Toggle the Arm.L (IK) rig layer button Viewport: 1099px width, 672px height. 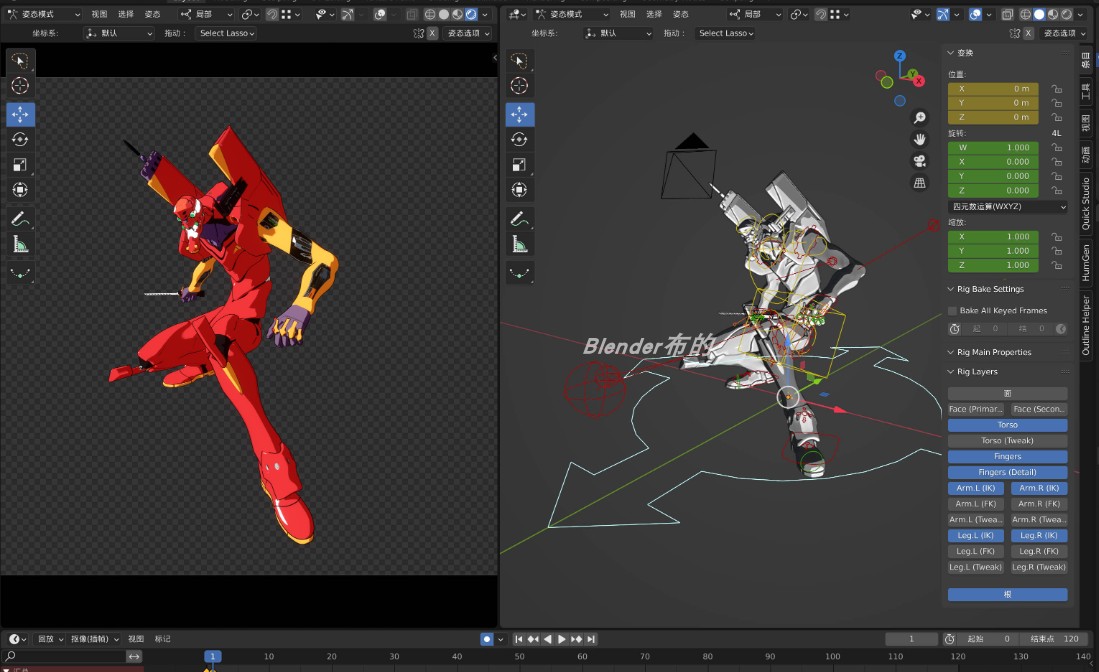[x=976, y=488]
